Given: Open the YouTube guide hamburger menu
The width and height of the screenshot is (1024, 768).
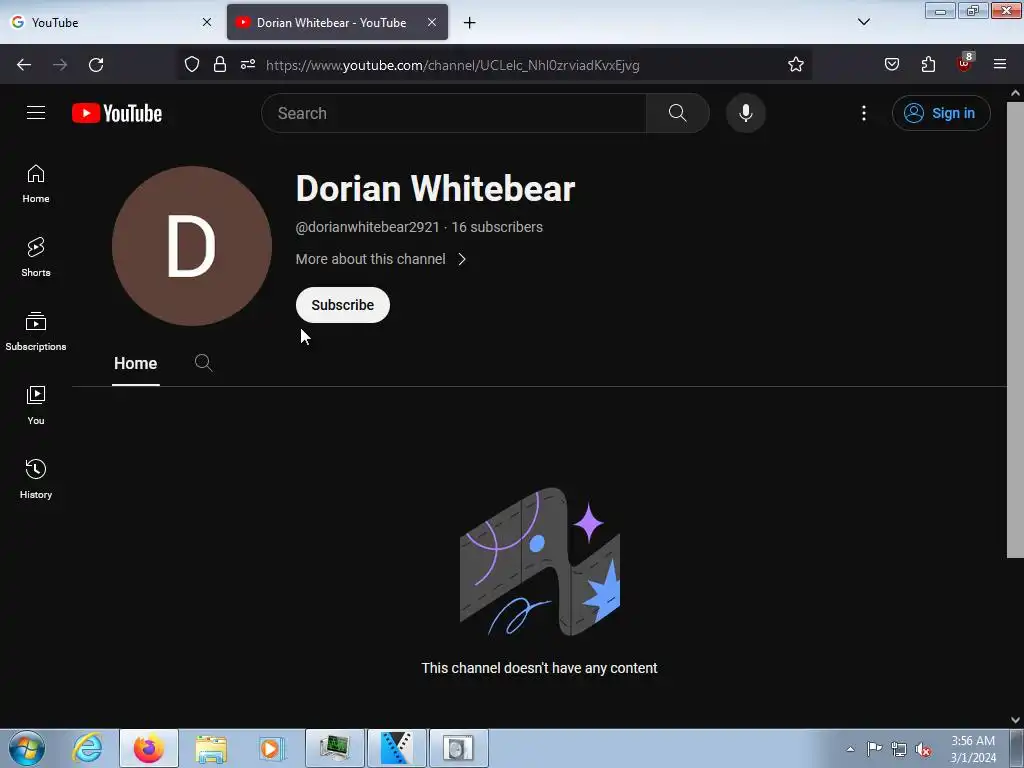Looking at the screenshot, I should pyautogui.click(x=36, y=113).
